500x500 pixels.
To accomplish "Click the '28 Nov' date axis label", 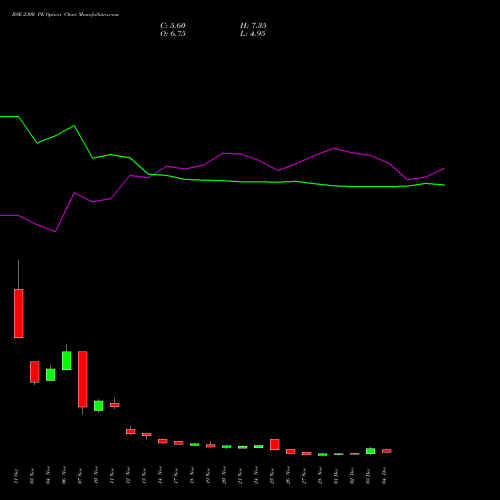I will coord(320,476).
